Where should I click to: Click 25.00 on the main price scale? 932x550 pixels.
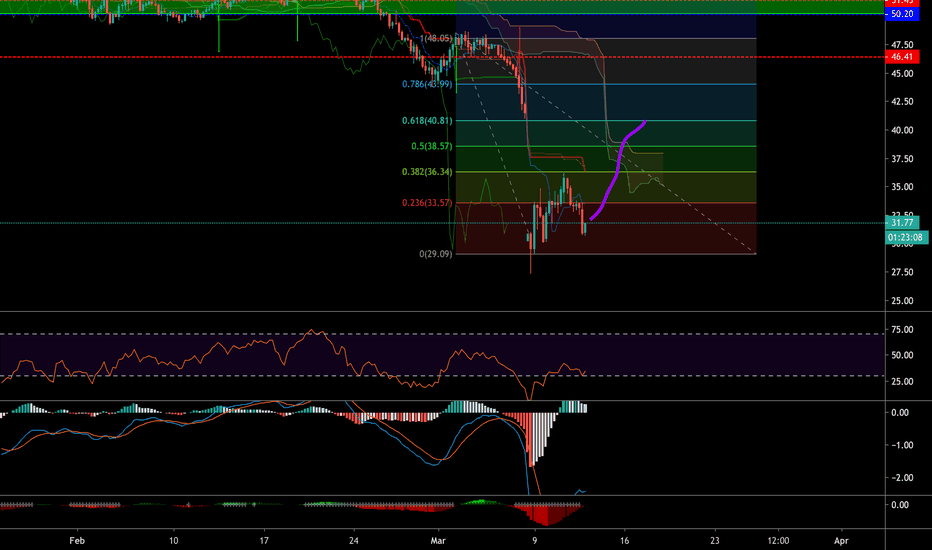(x=902, y=301)
